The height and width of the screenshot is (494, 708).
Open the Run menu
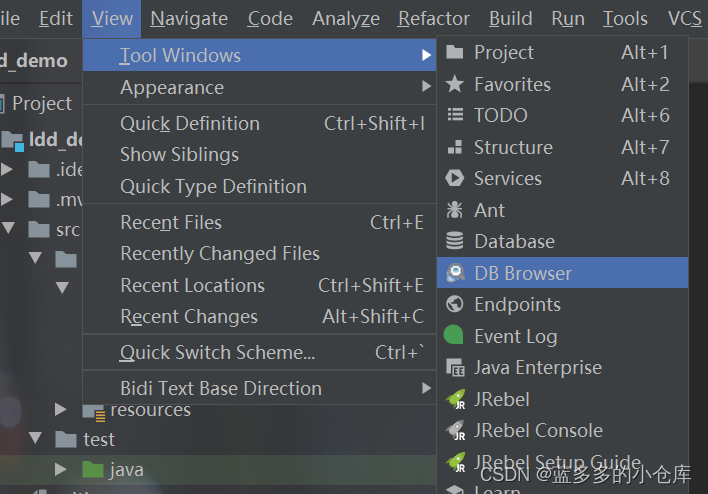pos(568,19)
